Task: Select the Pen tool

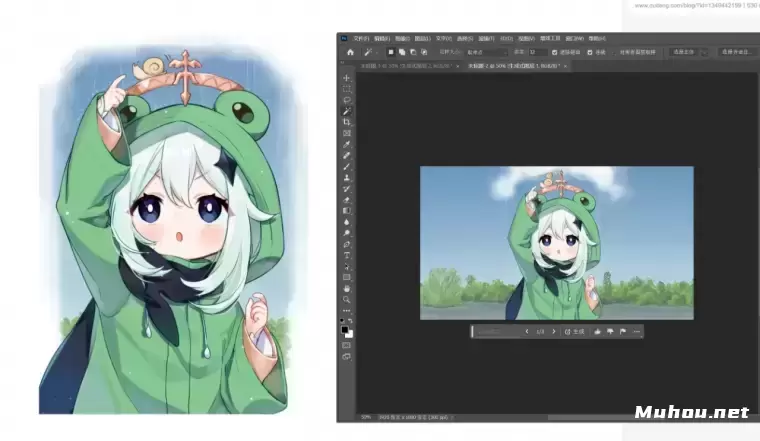Action: click(347, 244)
